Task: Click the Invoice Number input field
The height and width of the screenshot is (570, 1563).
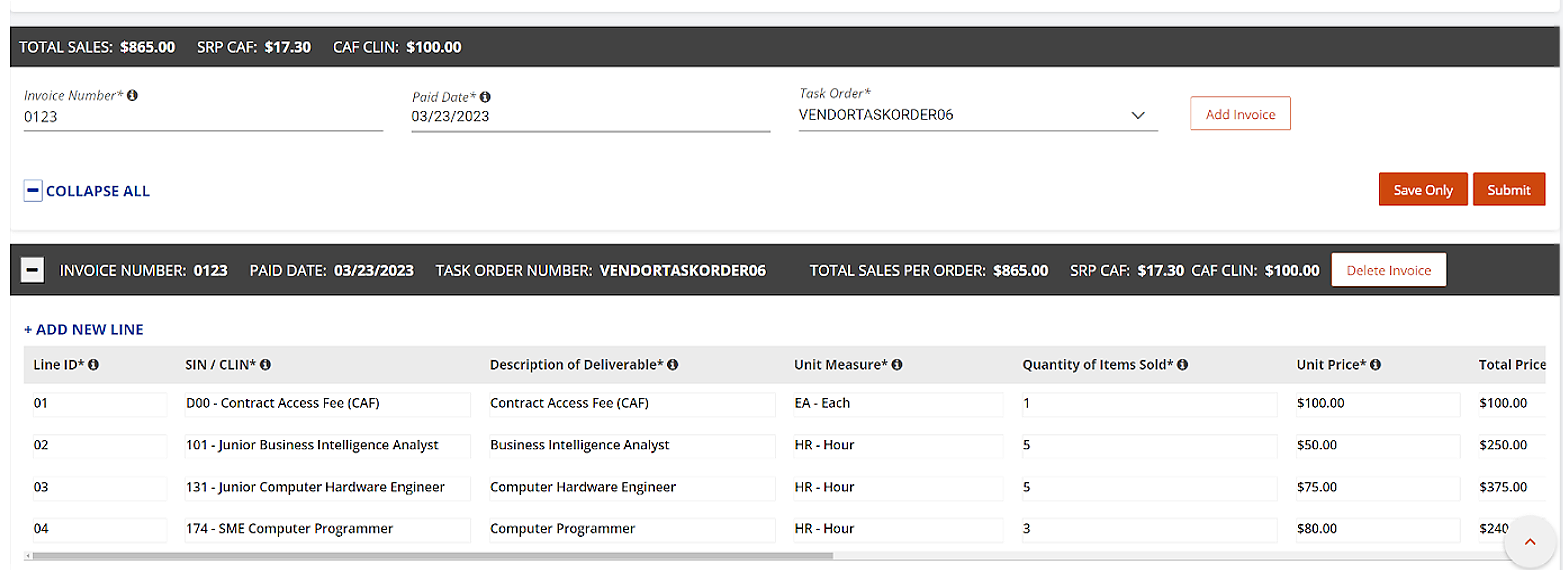Action: (x=203, y=116)
